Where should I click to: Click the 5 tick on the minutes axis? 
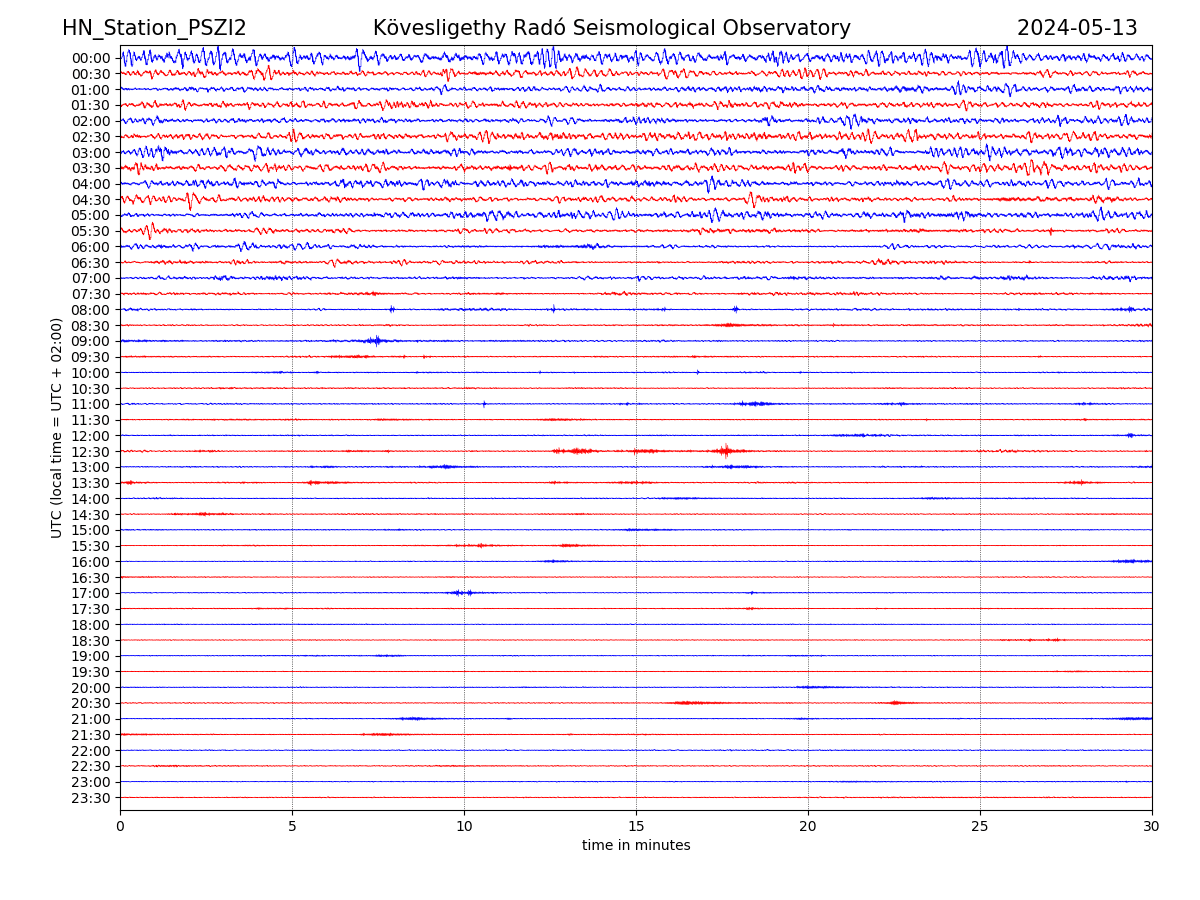[292, 827]
